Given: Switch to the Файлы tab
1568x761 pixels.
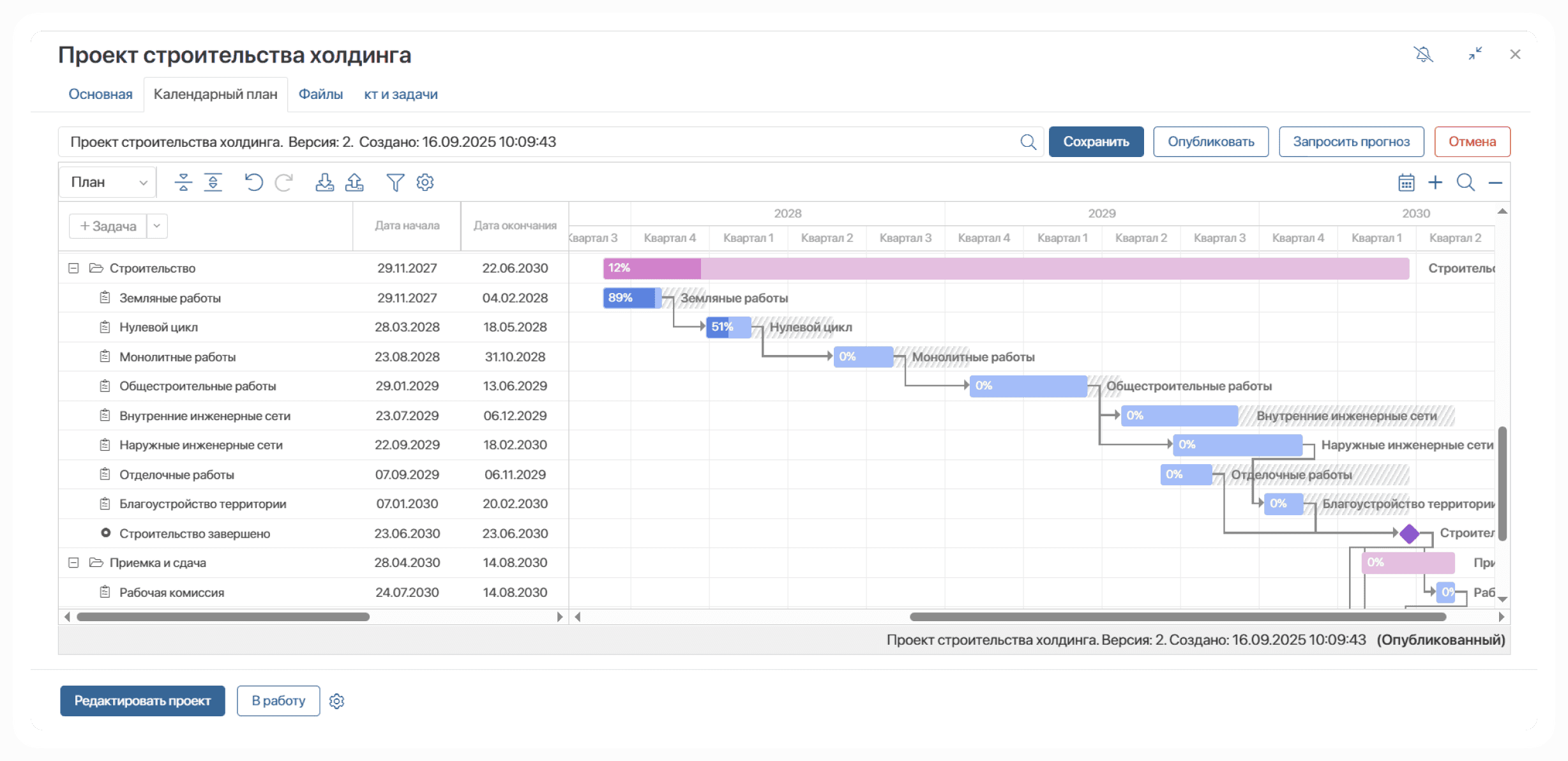Looking at the screenshot, I should click(320, 94).
